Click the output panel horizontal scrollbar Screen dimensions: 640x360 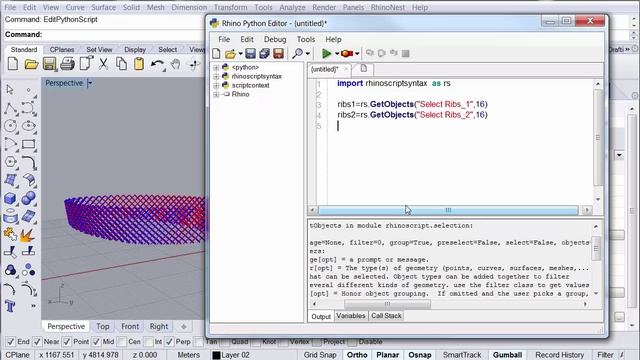point(387,304)
